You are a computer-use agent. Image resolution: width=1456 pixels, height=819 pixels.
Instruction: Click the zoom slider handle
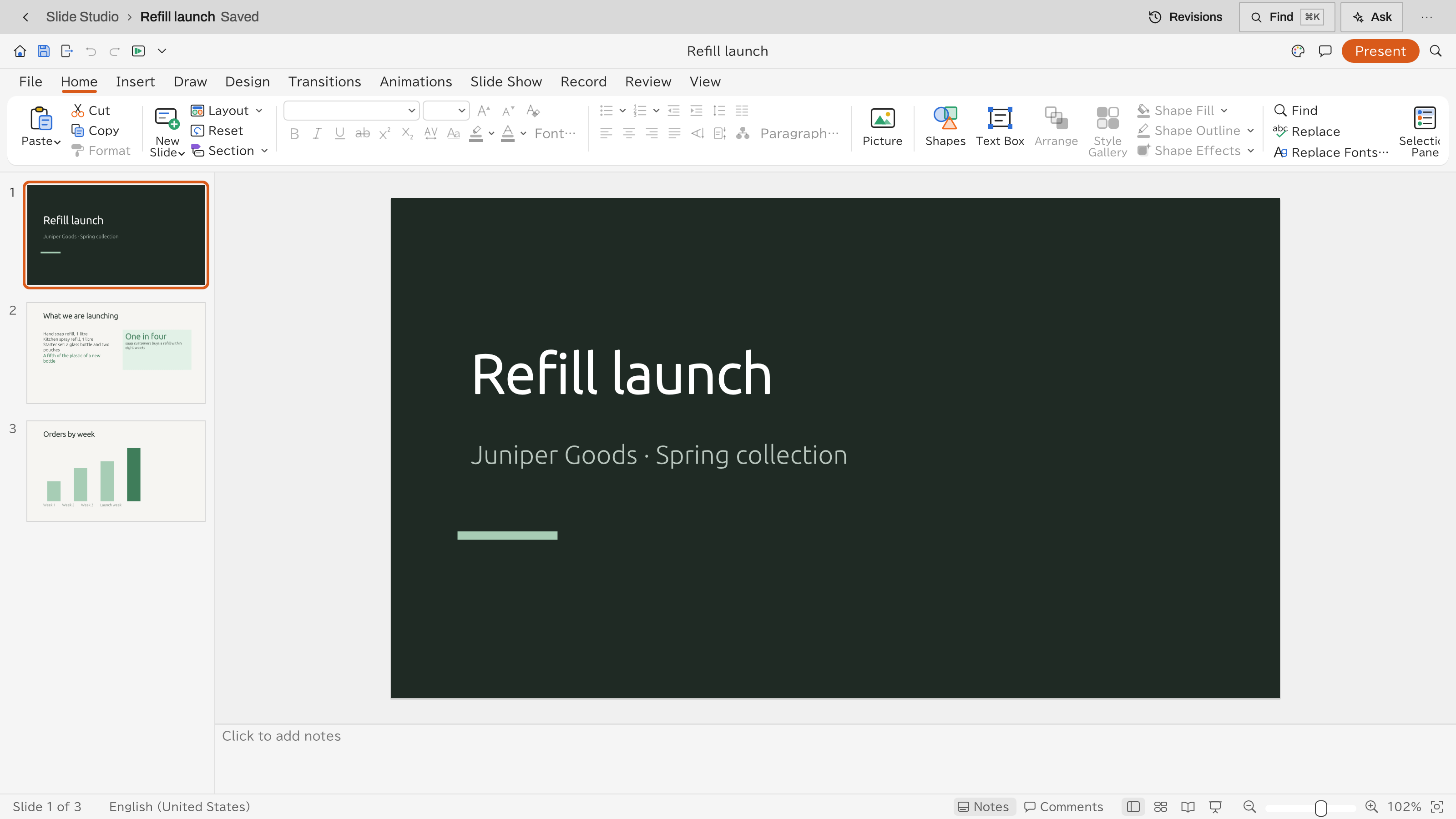1321,808
